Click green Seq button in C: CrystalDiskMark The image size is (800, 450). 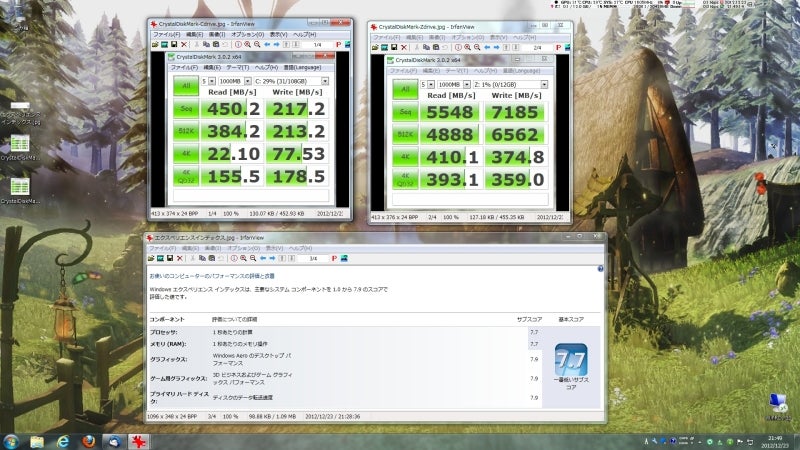(x=186, y=109)
